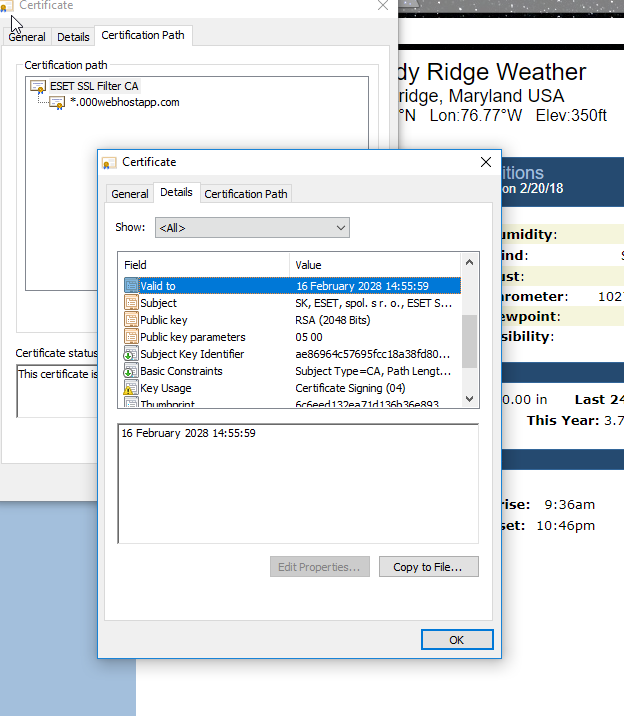Click the Public key parameters icon
This screenshot has height=716, width=624.
pyautogui.click(x=131, y=337)
